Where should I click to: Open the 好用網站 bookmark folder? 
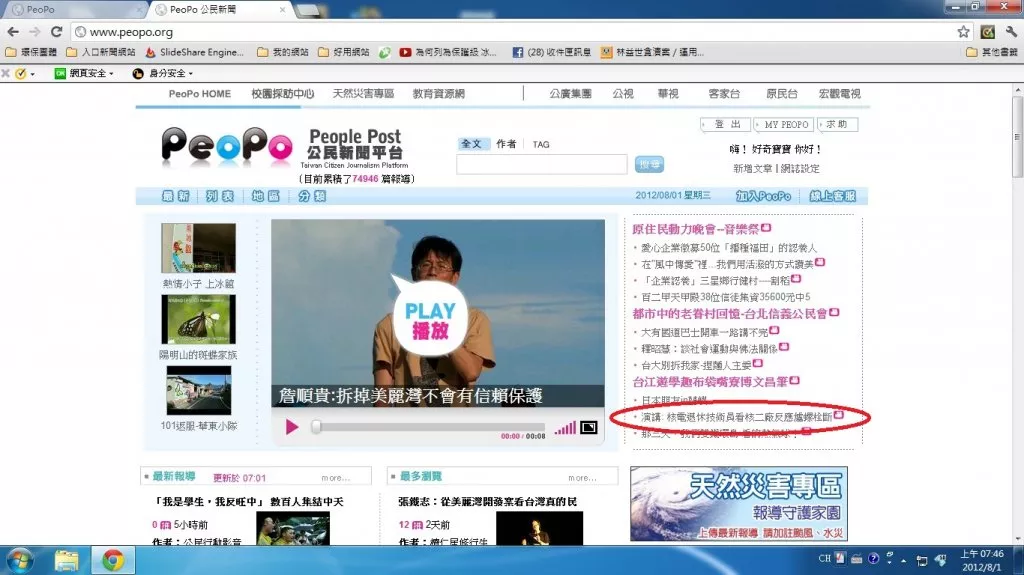pyautogui.click(x=344, y=52)
